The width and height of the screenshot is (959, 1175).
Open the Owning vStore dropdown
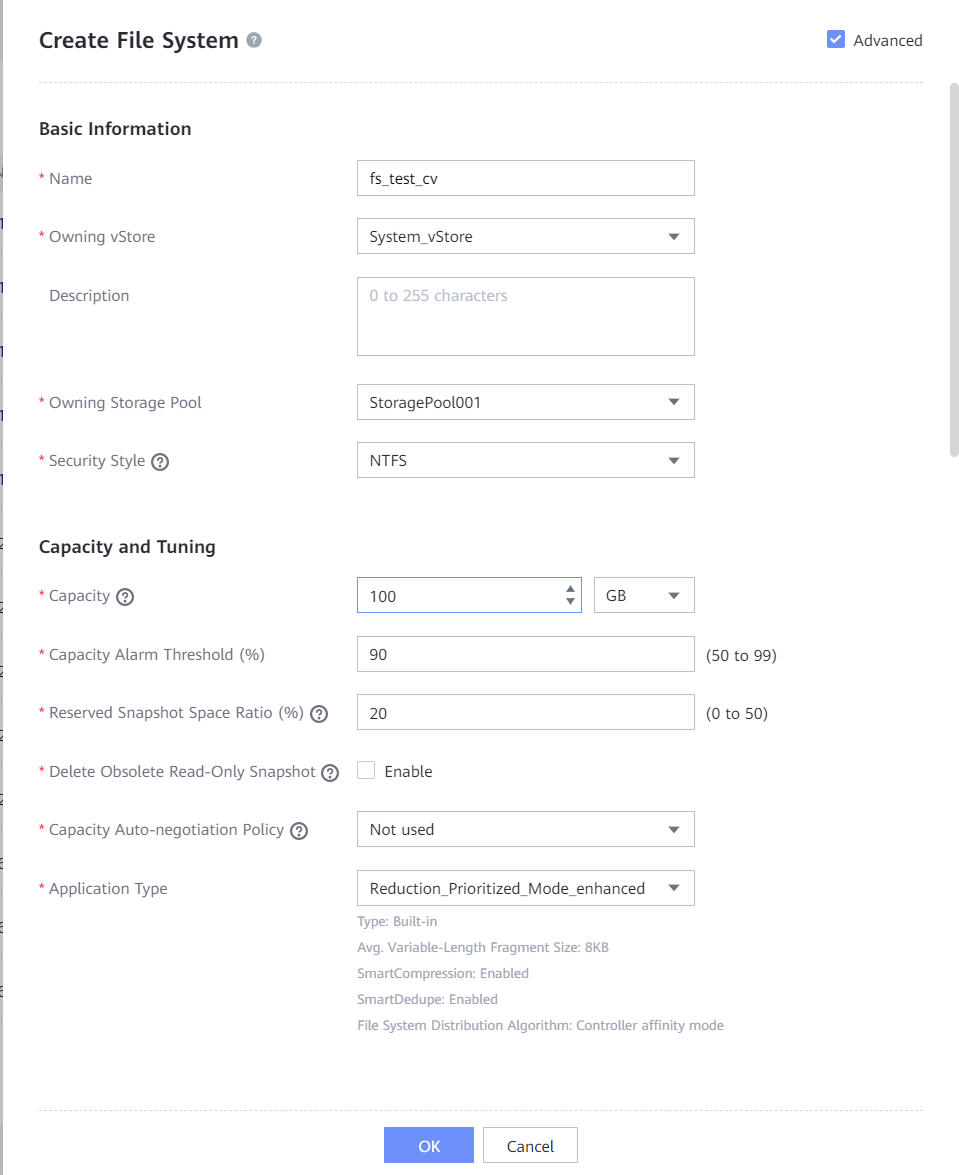pos(525,237)
